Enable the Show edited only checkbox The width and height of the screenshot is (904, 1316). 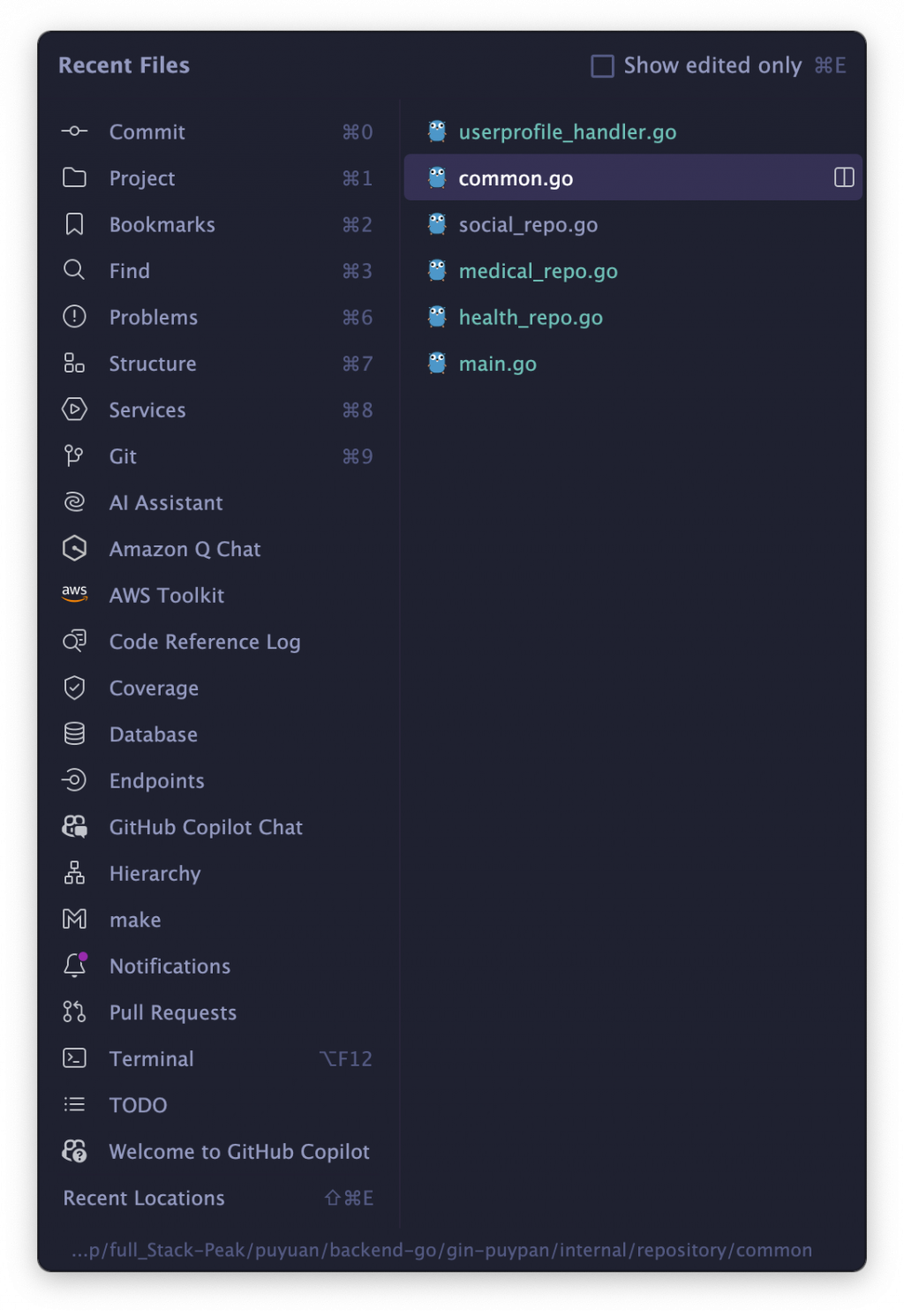pyautogui.click(x=602, y=66)
